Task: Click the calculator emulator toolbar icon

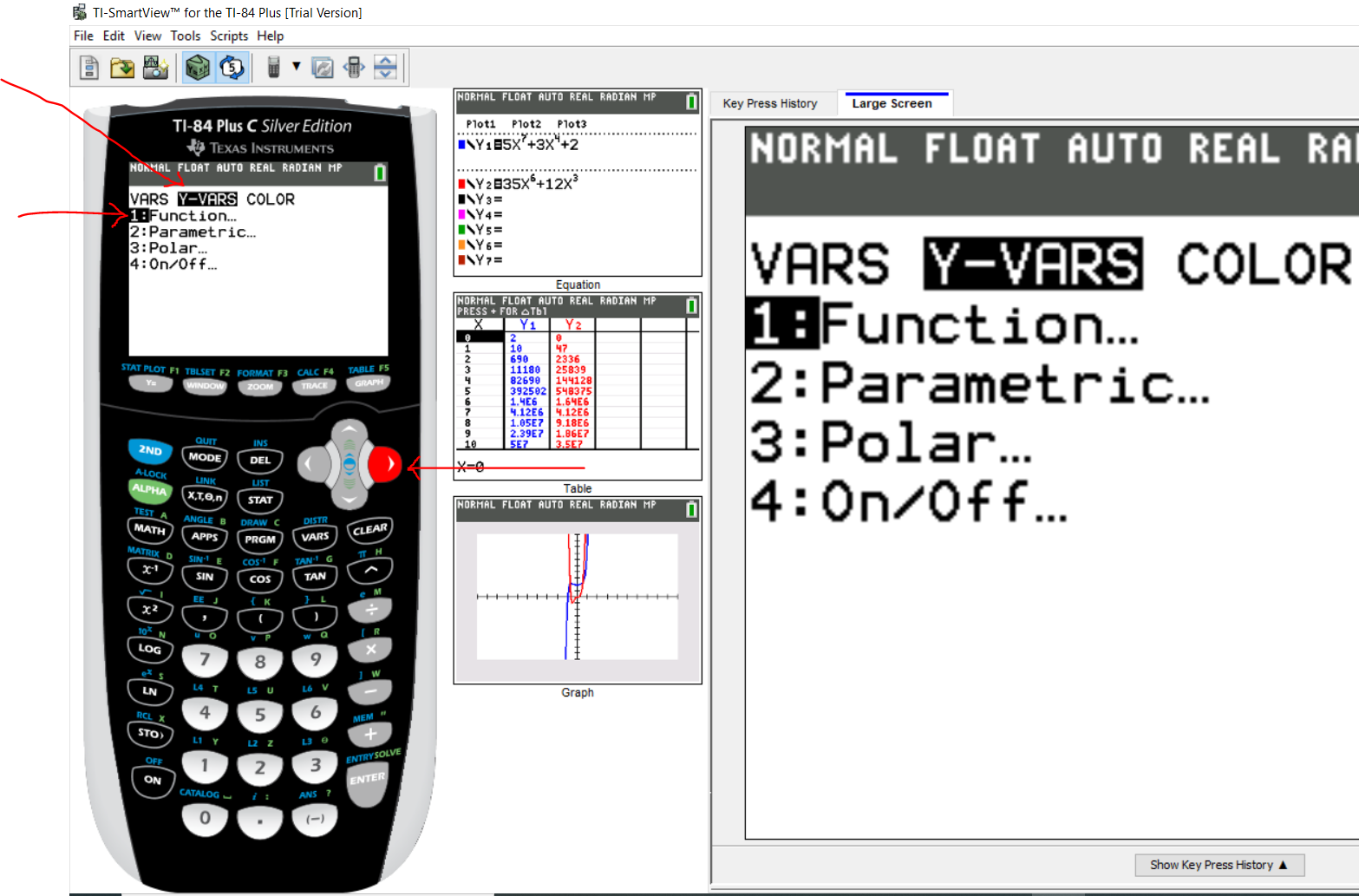Action: point(273,68)
